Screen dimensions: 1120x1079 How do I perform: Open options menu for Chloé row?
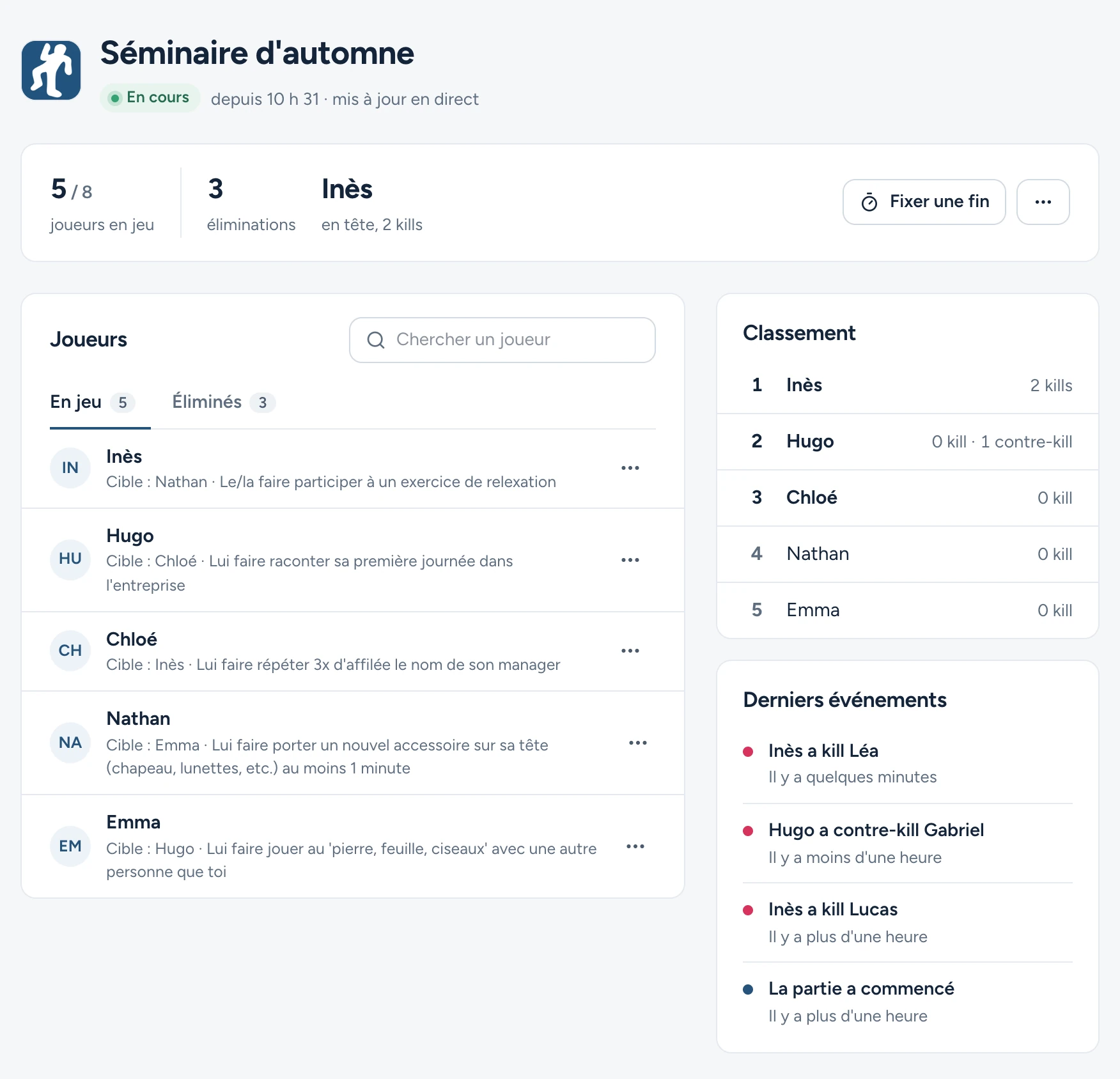tap(630, 651)
